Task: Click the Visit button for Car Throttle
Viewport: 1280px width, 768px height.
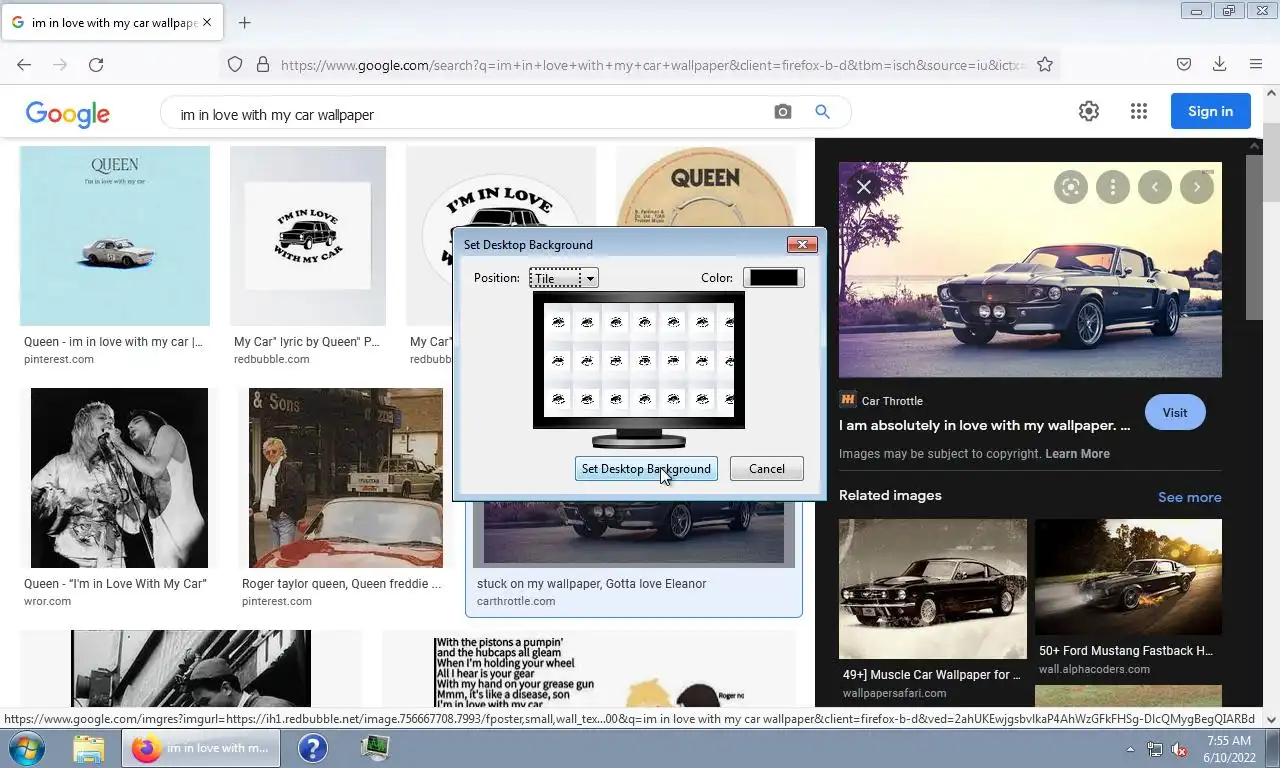Action: pos(1175,412)
